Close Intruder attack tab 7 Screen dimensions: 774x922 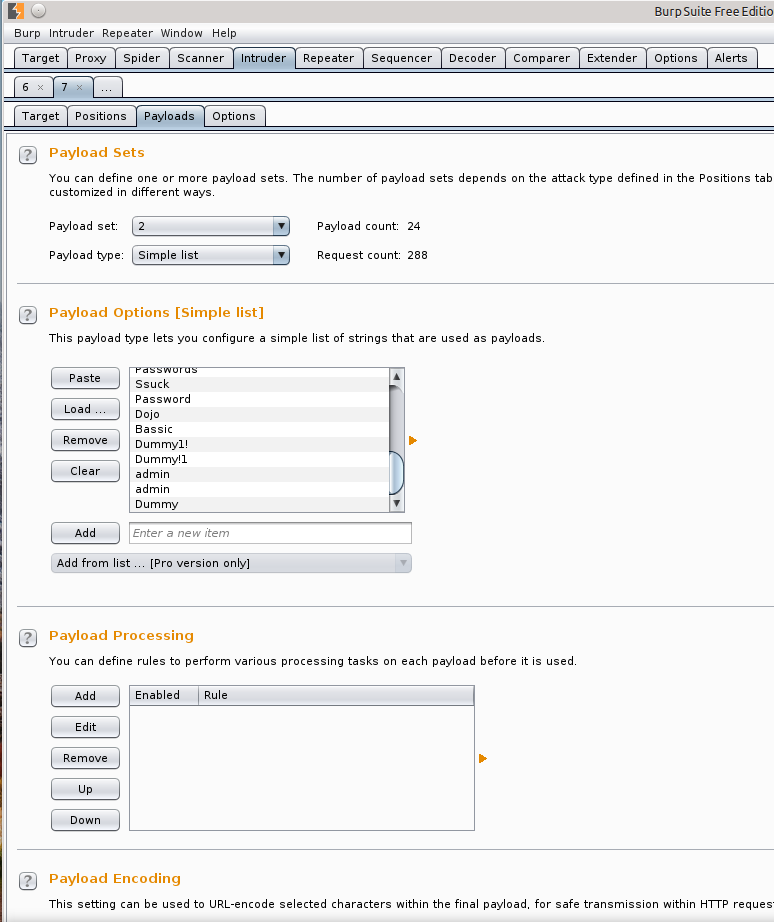79,87
